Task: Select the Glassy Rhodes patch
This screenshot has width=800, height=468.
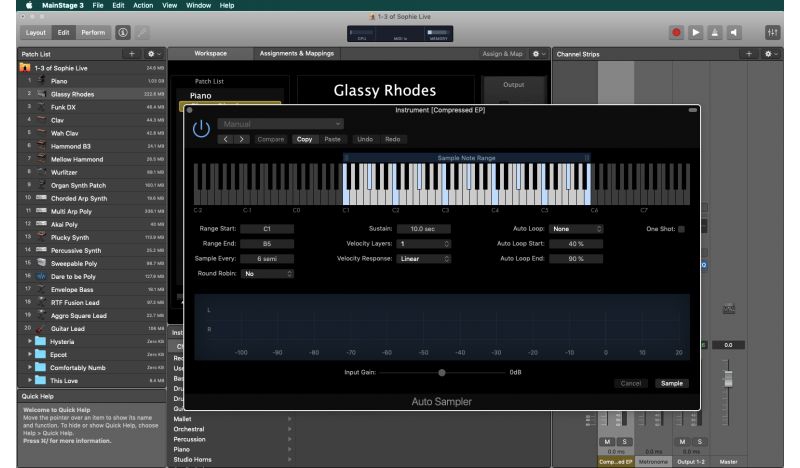Action: pyautogui.click(x=92, y=94)
